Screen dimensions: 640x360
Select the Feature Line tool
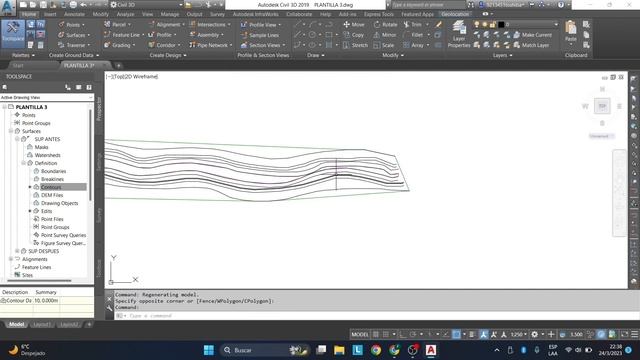click(x=124, y=35)
